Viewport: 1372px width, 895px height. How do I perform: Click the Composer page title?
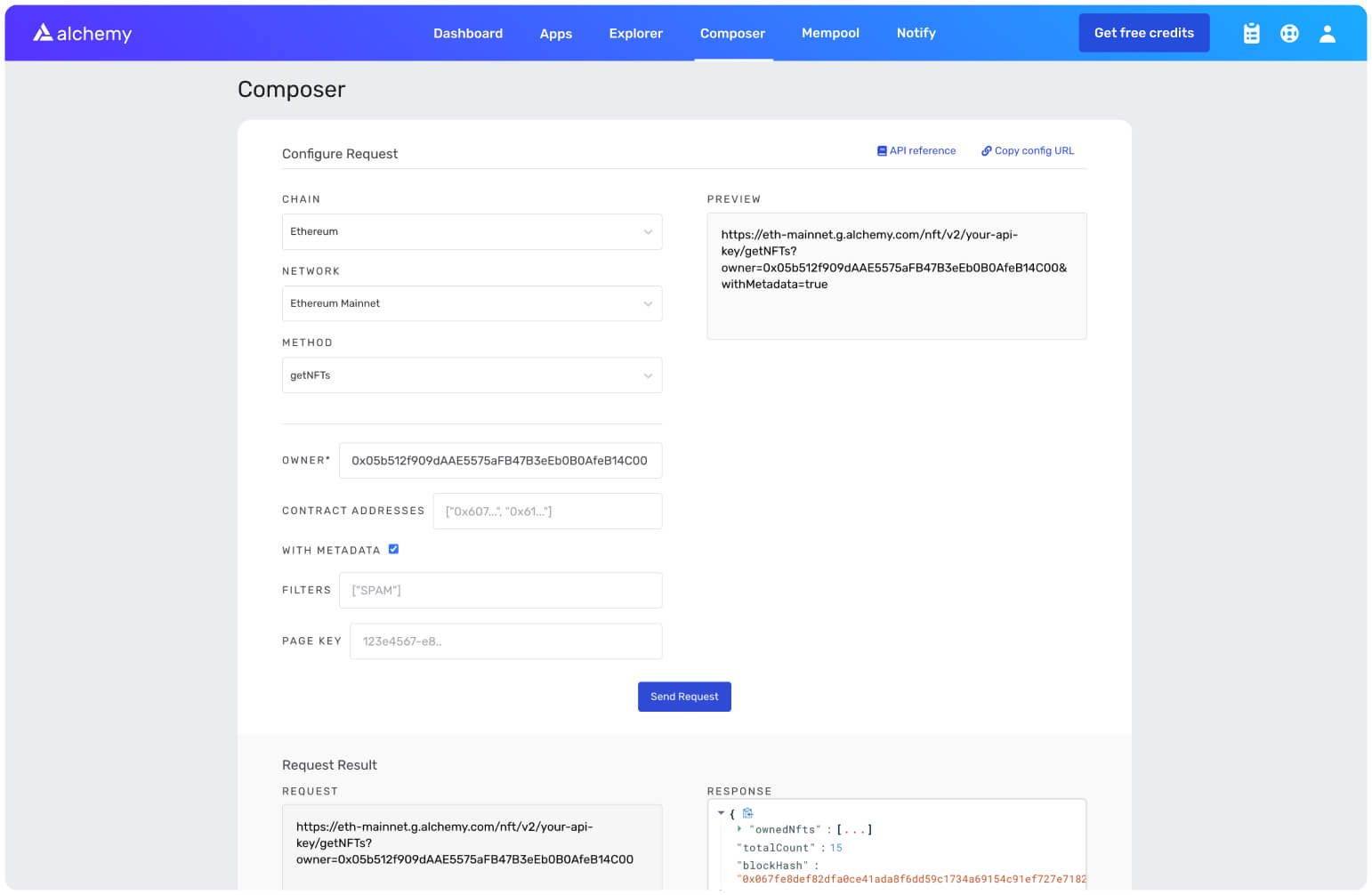pyautogui.click(x=291, y=90)
